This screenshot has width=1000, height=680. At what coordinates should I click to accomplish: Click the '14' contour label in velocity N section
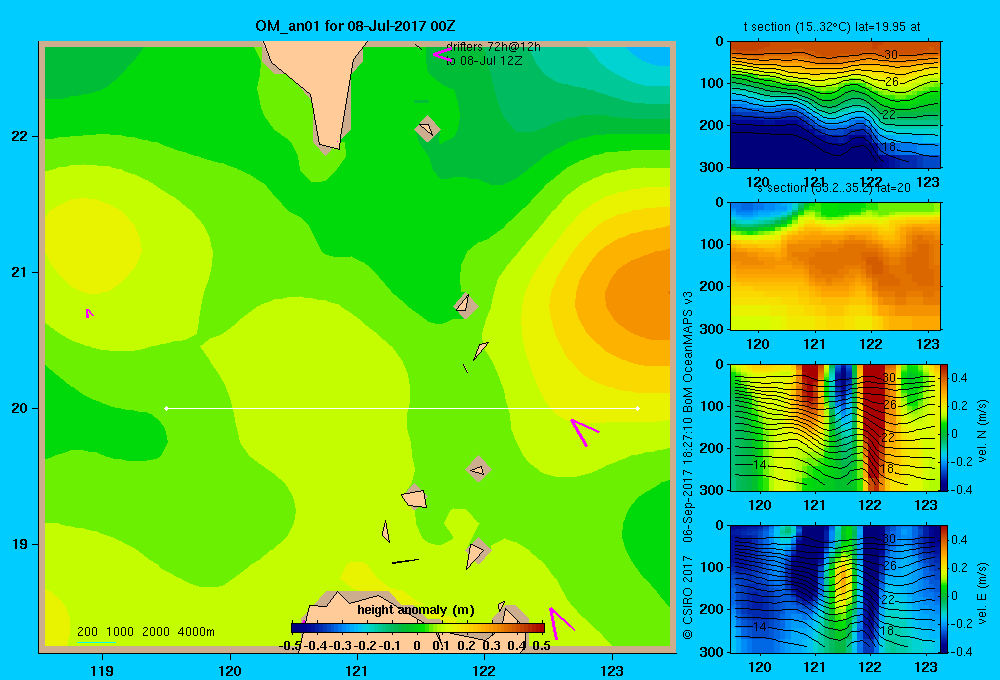[759, 464]
